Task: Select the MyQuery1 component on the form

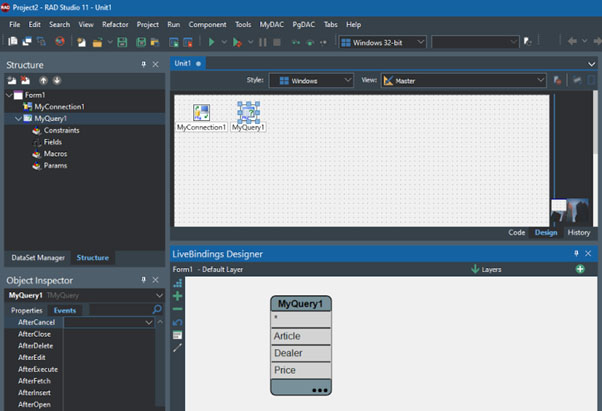Action: (x=248, y=112)
